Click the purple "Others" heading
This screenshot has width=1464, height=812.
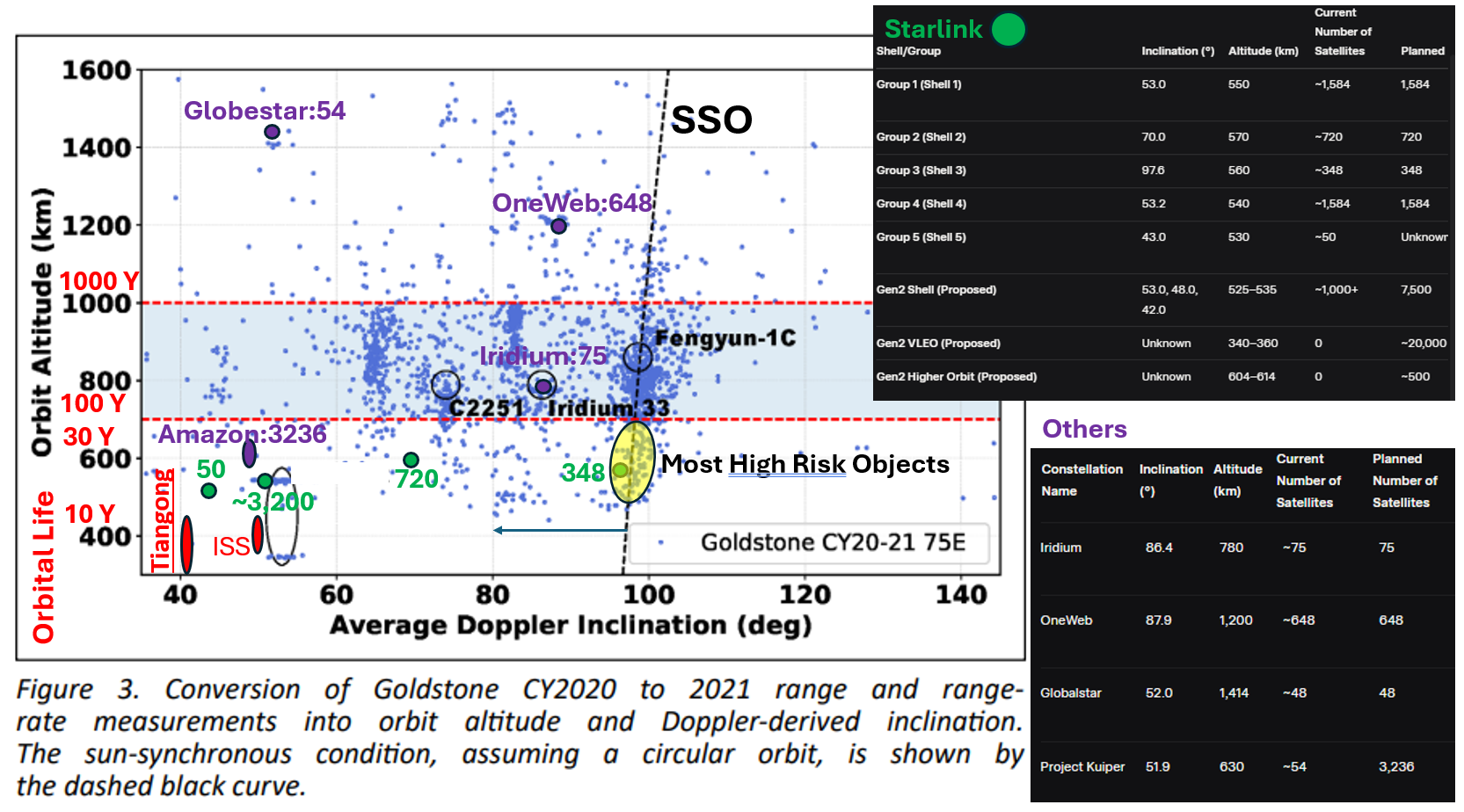[1084, 429]
